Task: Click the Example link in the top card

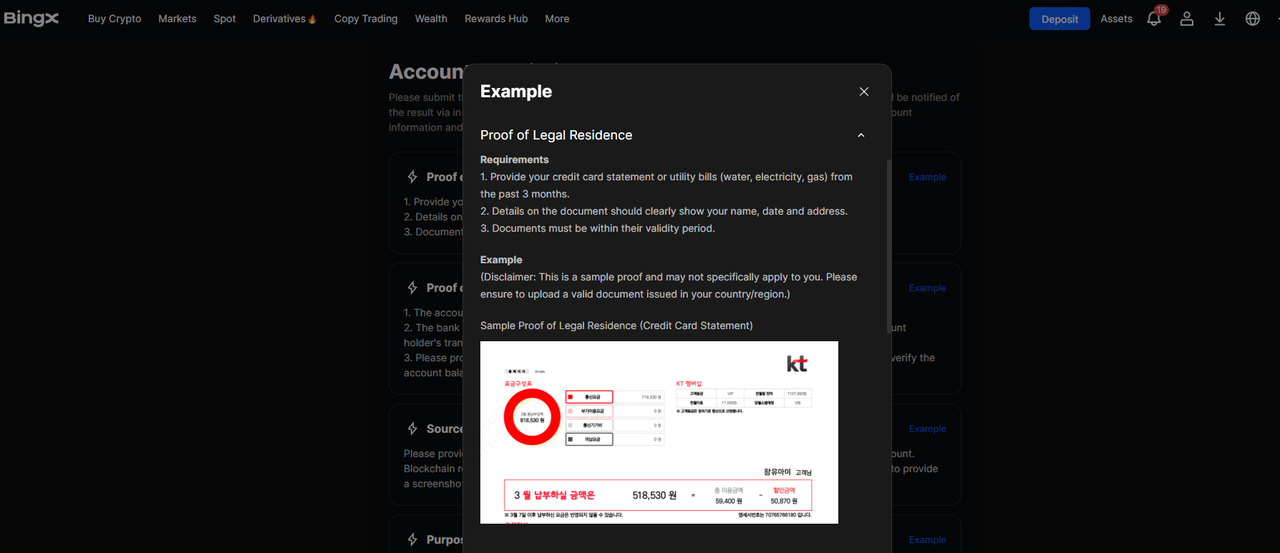Action: tap(927, 177)
